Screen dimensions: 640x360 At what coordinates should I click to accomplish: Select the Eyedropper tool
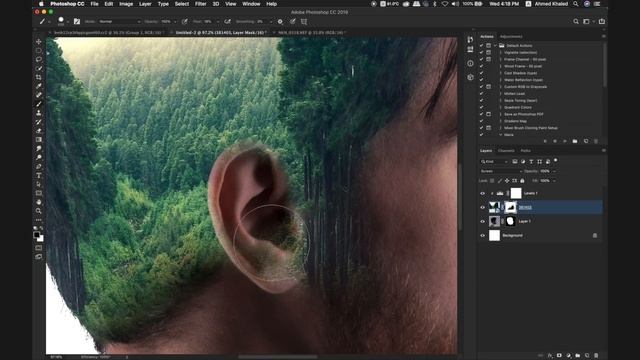pos(39,86)
